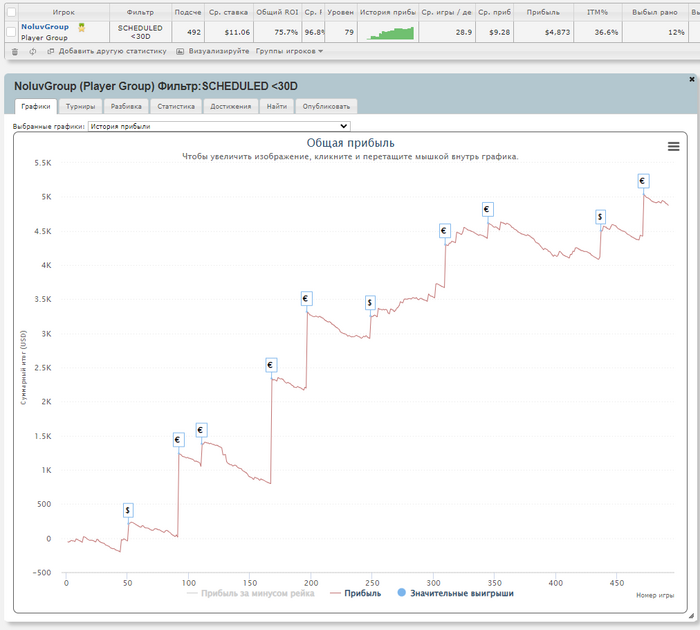The width and height of the screenshot is (700, 630).
Task: Click the panel resize grip at bottom corner
Action: (x=692, y=615)
